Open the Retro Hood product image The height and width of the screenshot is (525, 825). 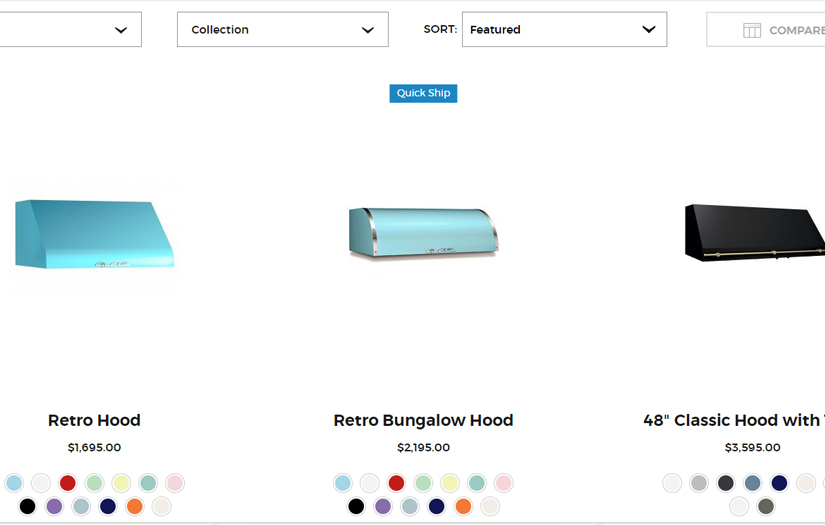click(94, 235)
